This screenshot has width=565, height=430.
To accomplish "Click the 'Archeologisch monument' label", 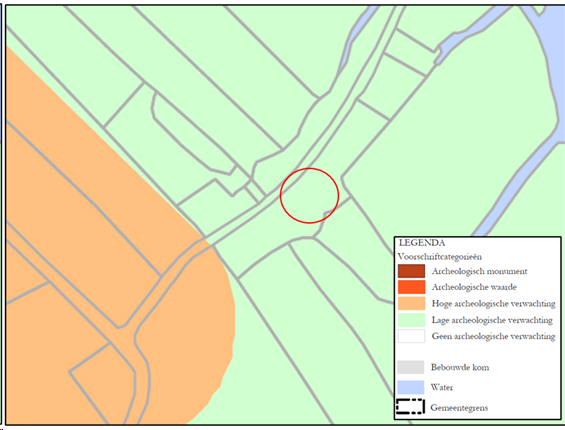I will click(479, 271).
